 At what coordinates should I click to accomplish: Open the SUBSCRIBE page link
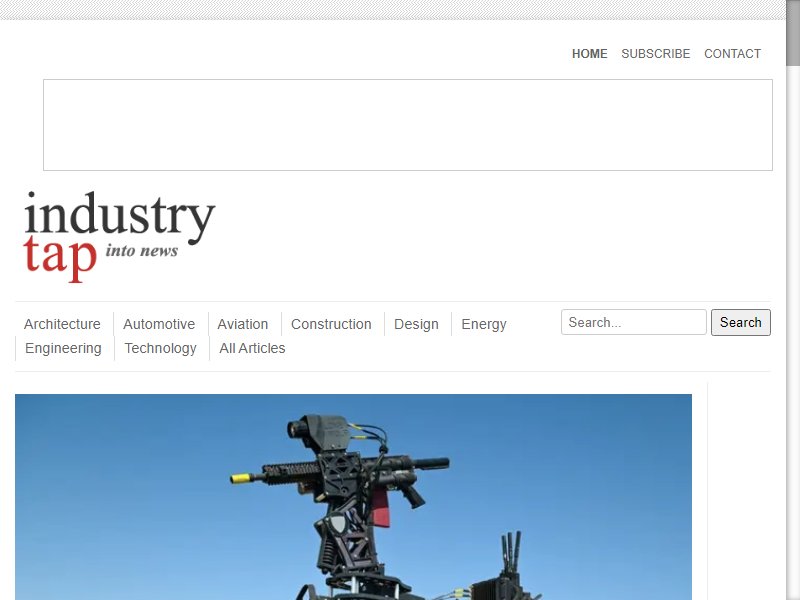656,54
